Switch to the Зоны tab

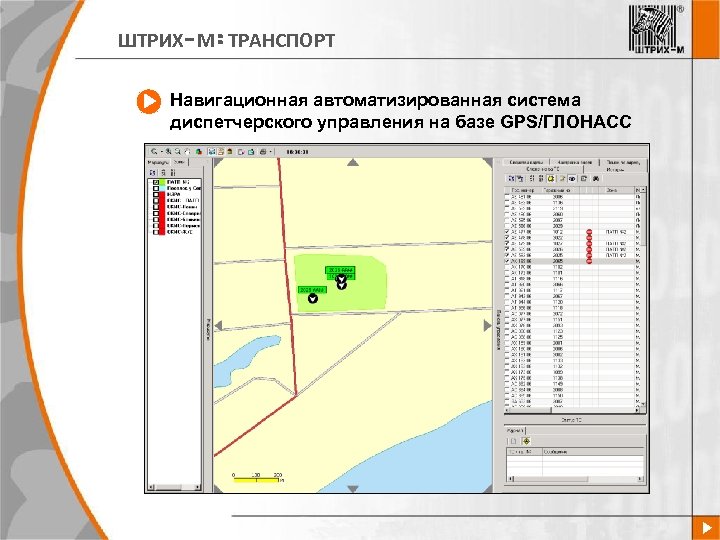[x=179, y=162]
